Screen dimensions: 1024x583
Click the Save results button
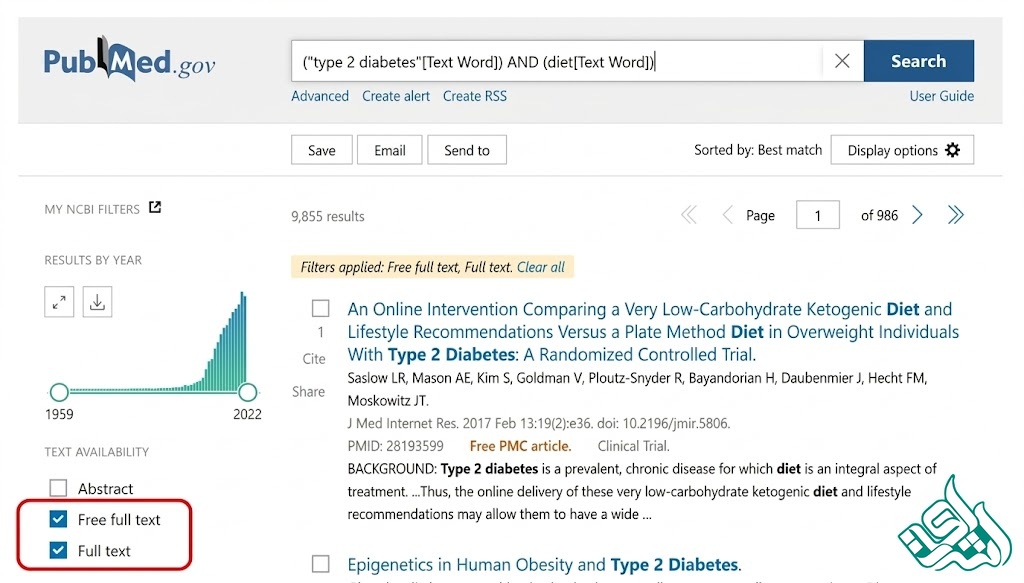[322, 150]
